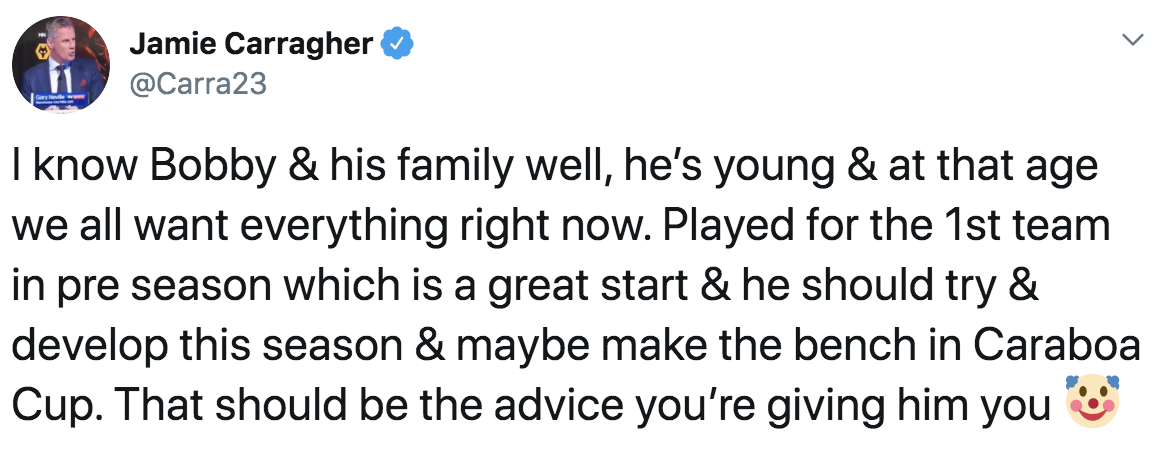Viewport: 1172px width, 468px height.
Task: Click the blue verified checkmark badge
Action: click(398, 44)
